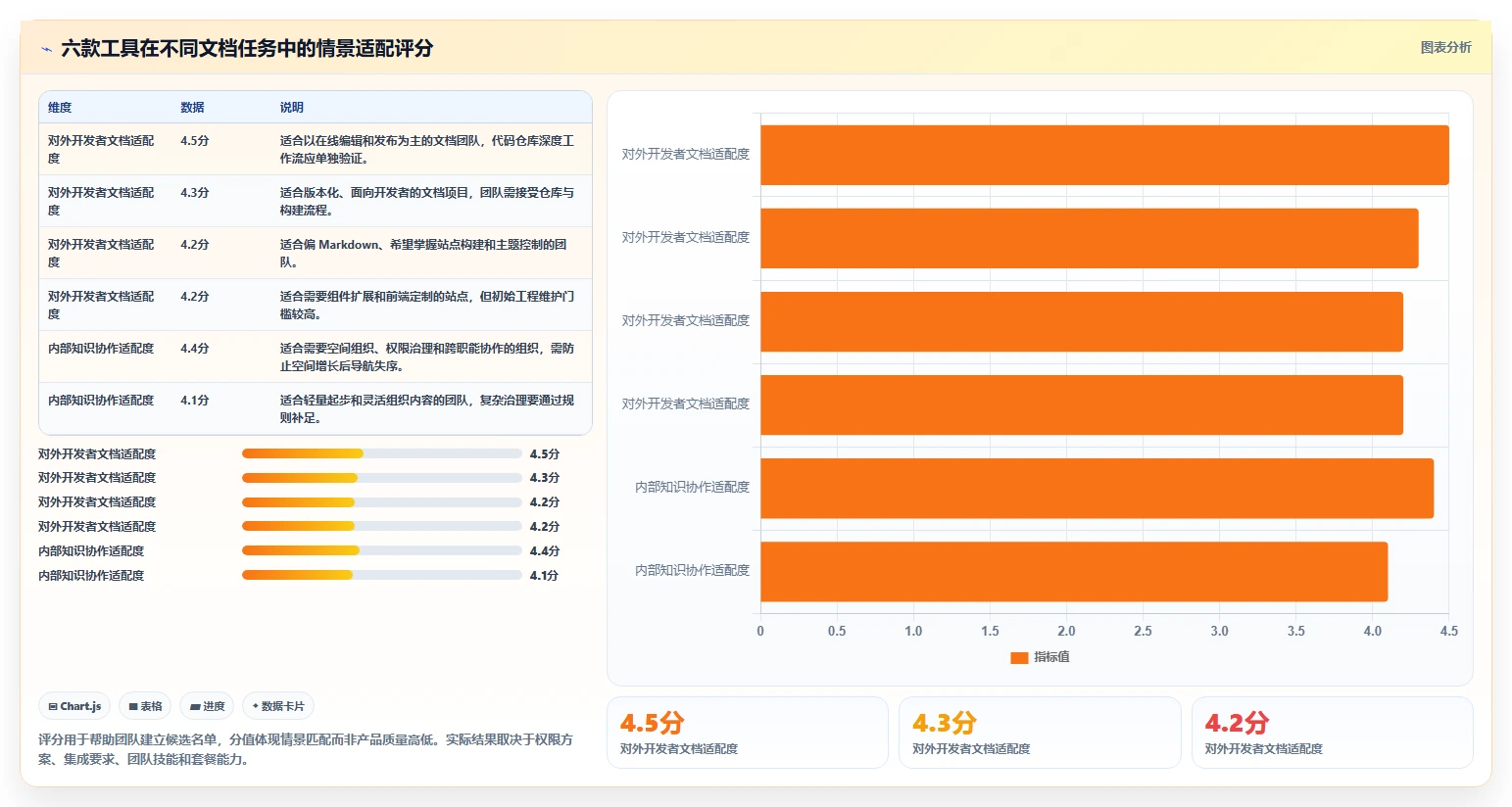Click the description starting 适合需要空间组织
Viewport: 1512px width, 807px height.
[x=427, y=357]
